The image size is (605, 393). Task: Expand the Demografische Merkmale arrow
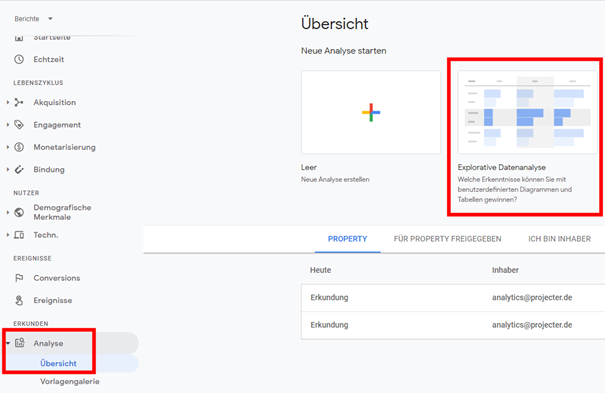[8, 212]
